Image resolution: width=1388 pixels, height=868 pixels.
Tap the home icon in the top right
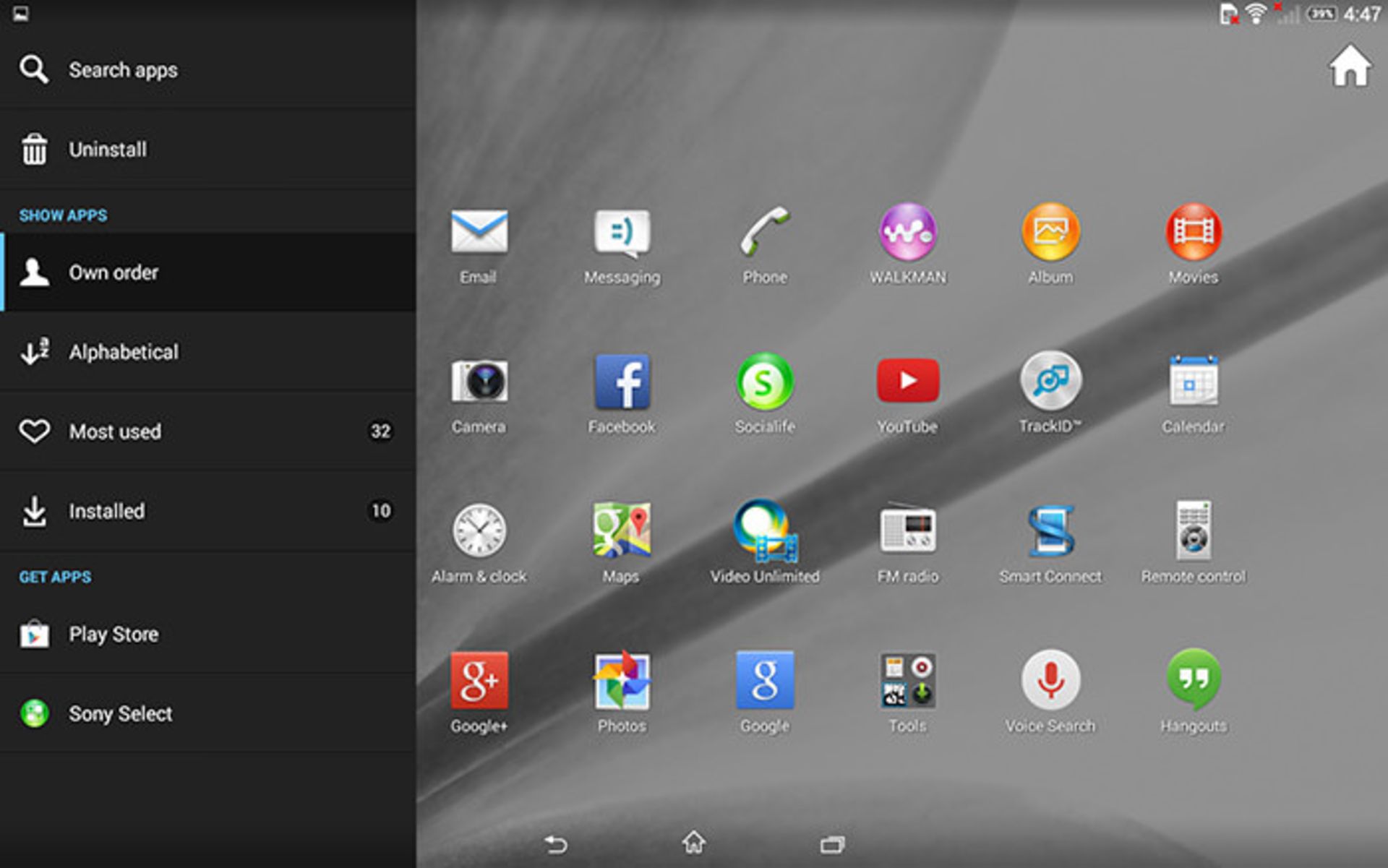[x=1350, y=66]
